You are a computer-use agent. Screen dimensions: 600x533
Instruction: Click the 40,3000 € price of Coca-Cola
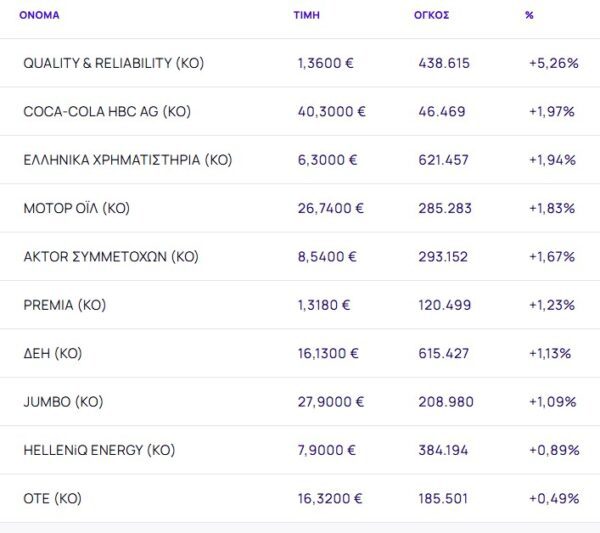tap(331, 111)
